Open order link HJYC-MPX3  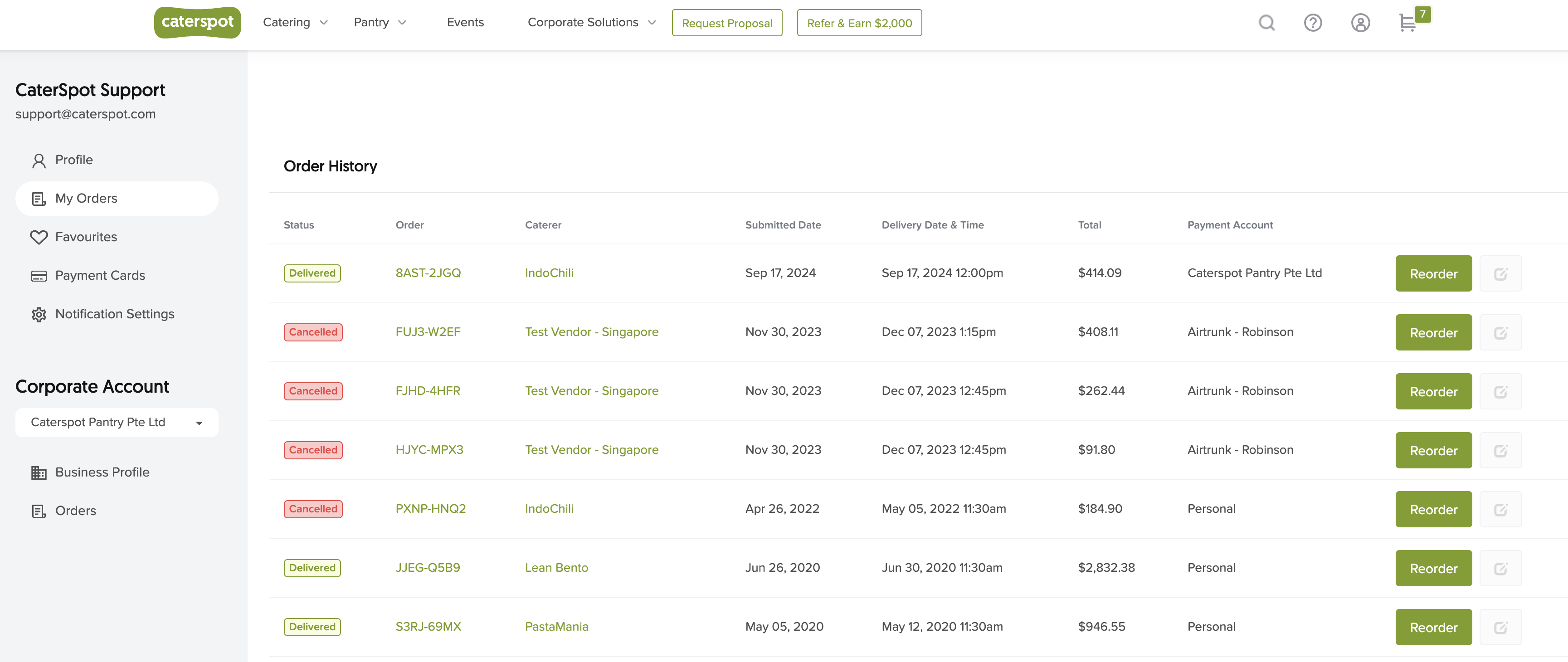click(429, 450)
